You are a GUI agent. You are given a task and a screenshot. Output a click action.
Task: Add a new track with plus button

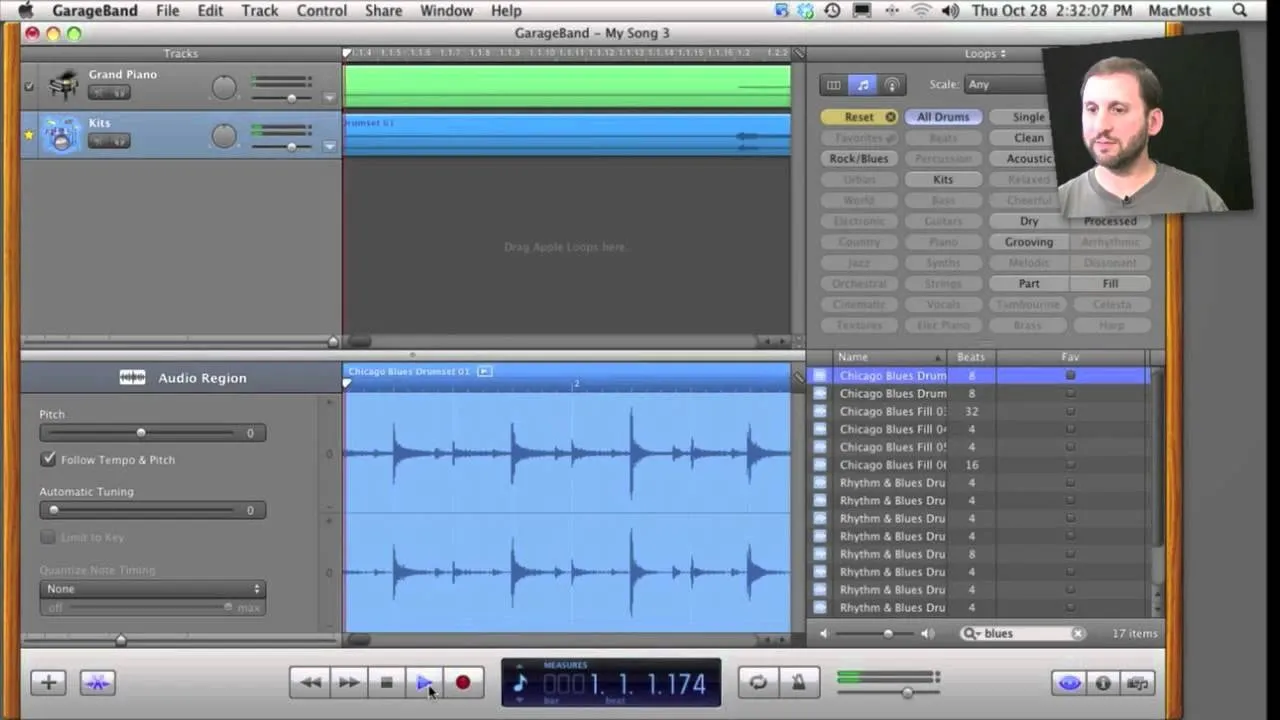click(x=48, y=682)
